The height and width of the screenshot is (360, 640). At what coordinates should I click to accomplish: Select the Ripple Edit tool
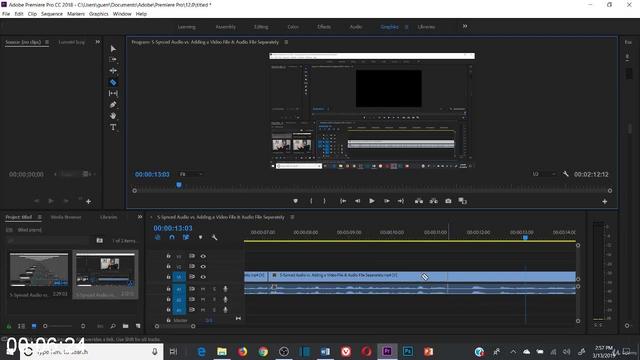click(113, 71)
